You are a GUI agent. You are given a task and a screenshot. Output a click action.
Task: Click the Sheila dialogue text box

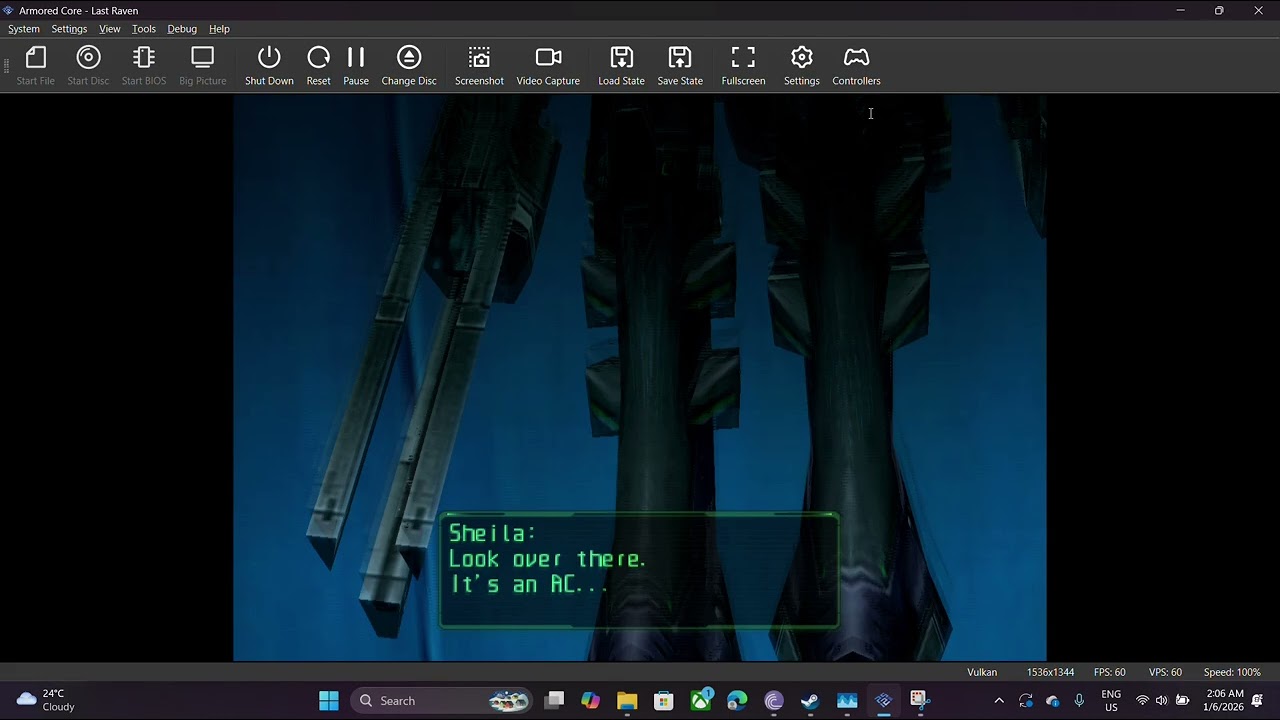pos(639,571)
